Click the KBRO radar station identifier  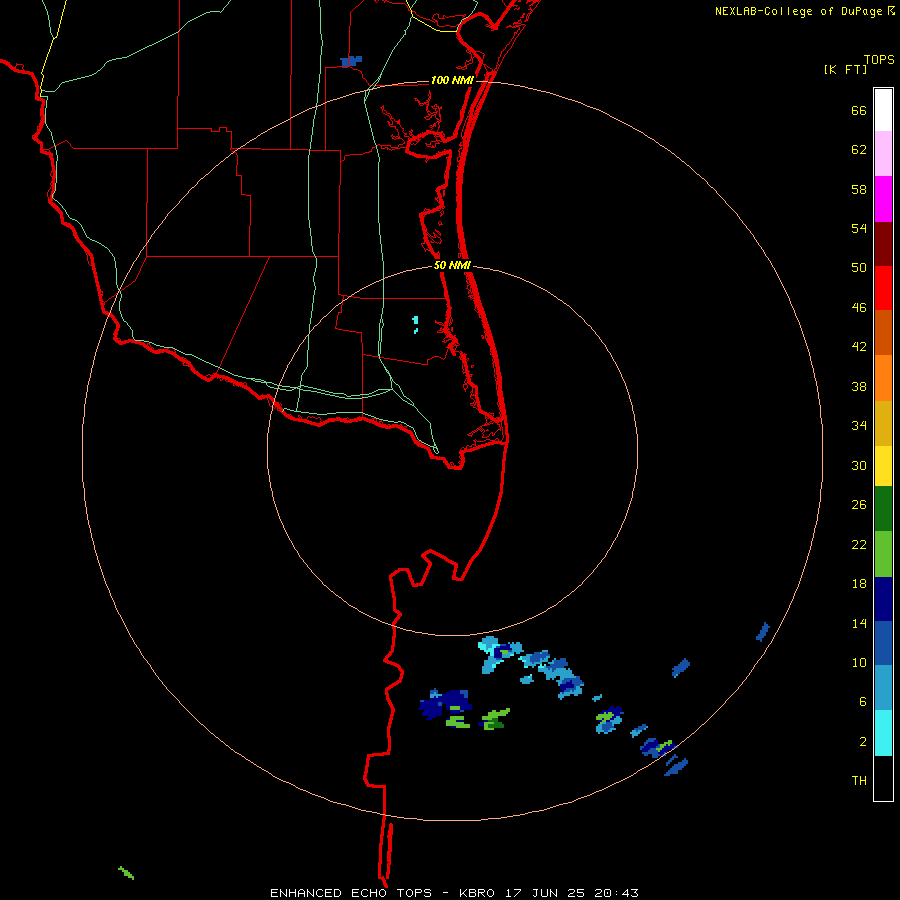point(476,893)
